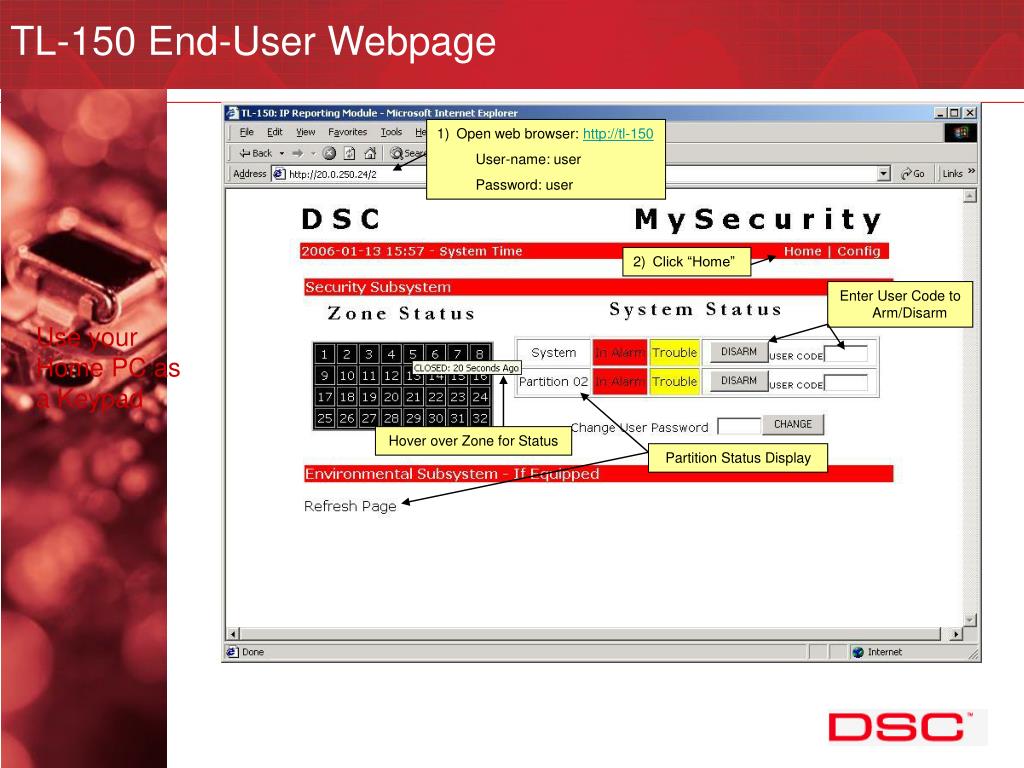Click the IE icon in the title bar
The width and height of the screenshot is (1024, 768).
[232, 113]
